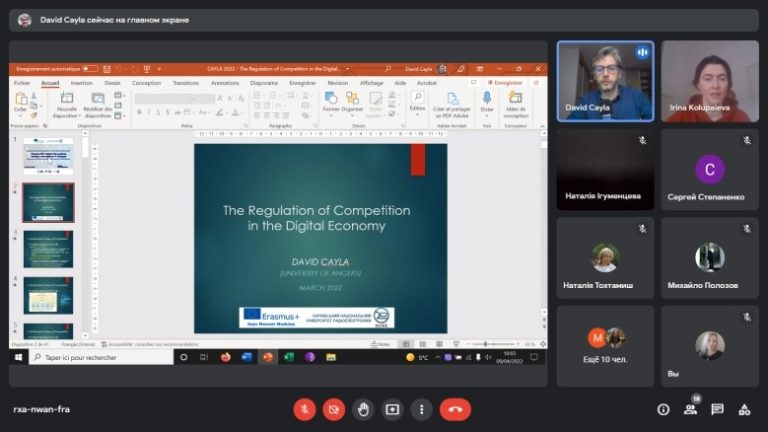Viewport: 768px width, 432px height.
Task: Click the Idées de conception icon
Action: coord(515,98)
